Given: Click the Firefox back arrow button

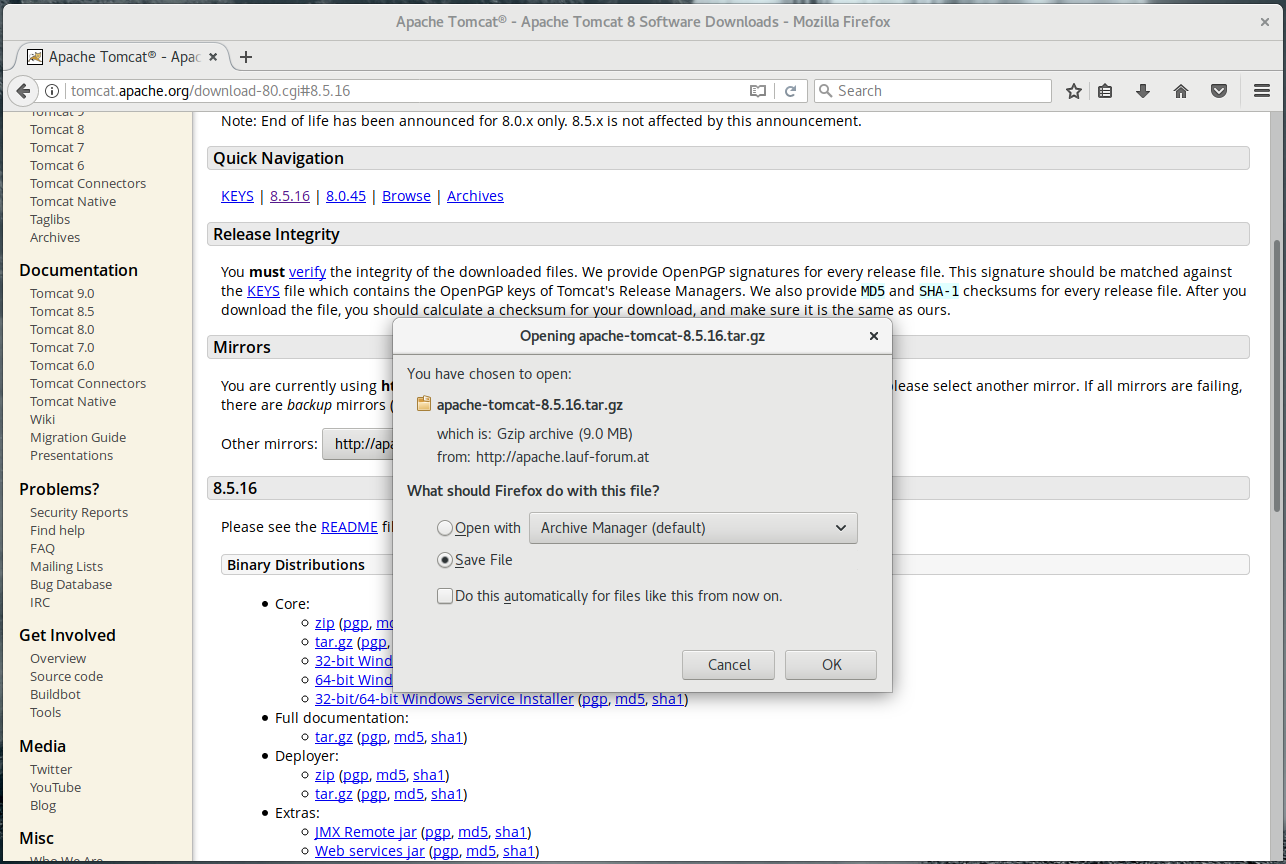Looking at the screenshot, I should (23, 91).
